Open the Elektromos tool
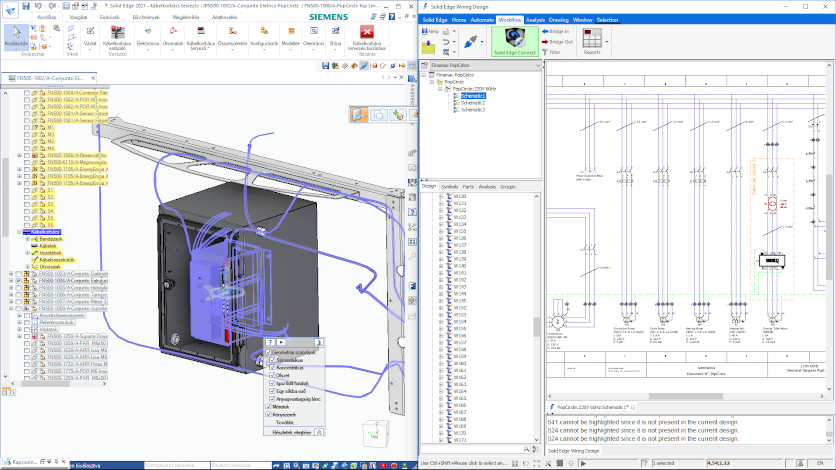836x470 pixels. [148, 36]
